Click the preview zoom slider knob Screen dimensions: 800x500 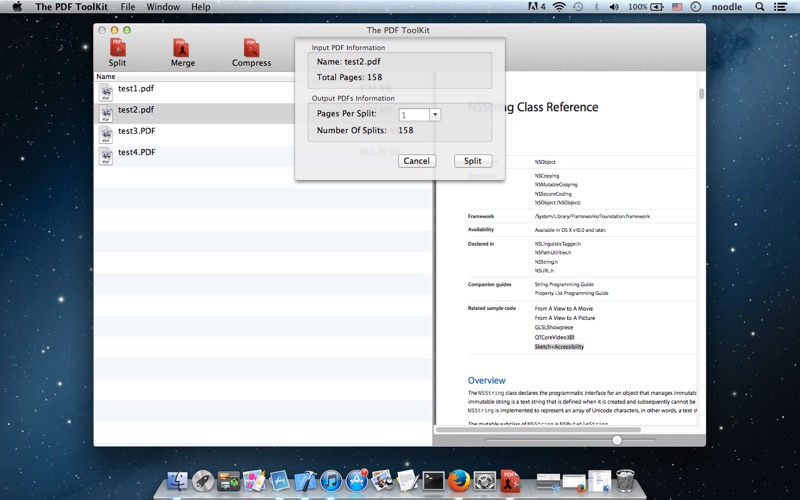(x=617, y=440)
